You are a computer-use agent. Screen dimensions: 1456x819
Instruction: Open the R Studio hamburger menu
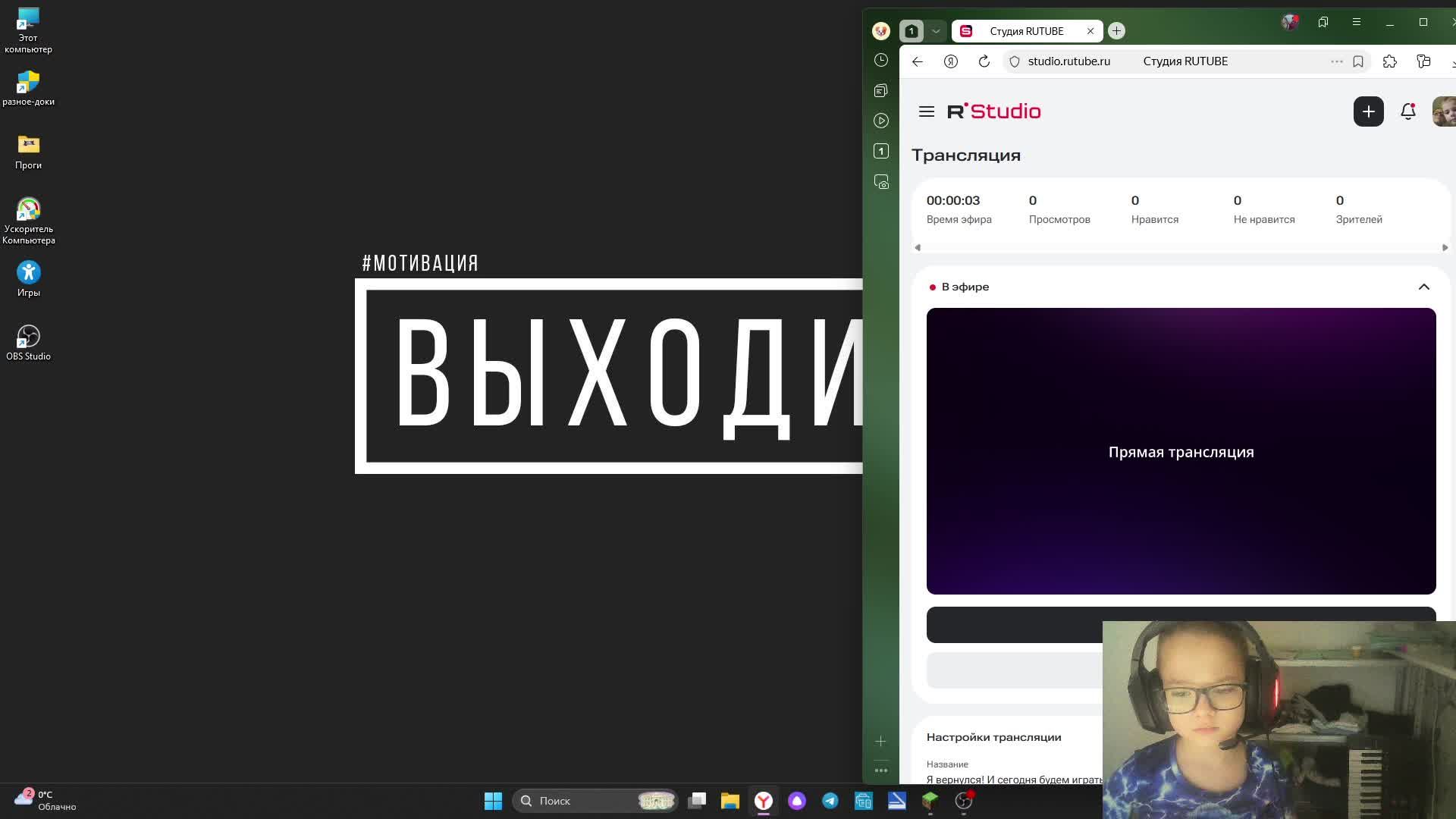pos(926,111)
